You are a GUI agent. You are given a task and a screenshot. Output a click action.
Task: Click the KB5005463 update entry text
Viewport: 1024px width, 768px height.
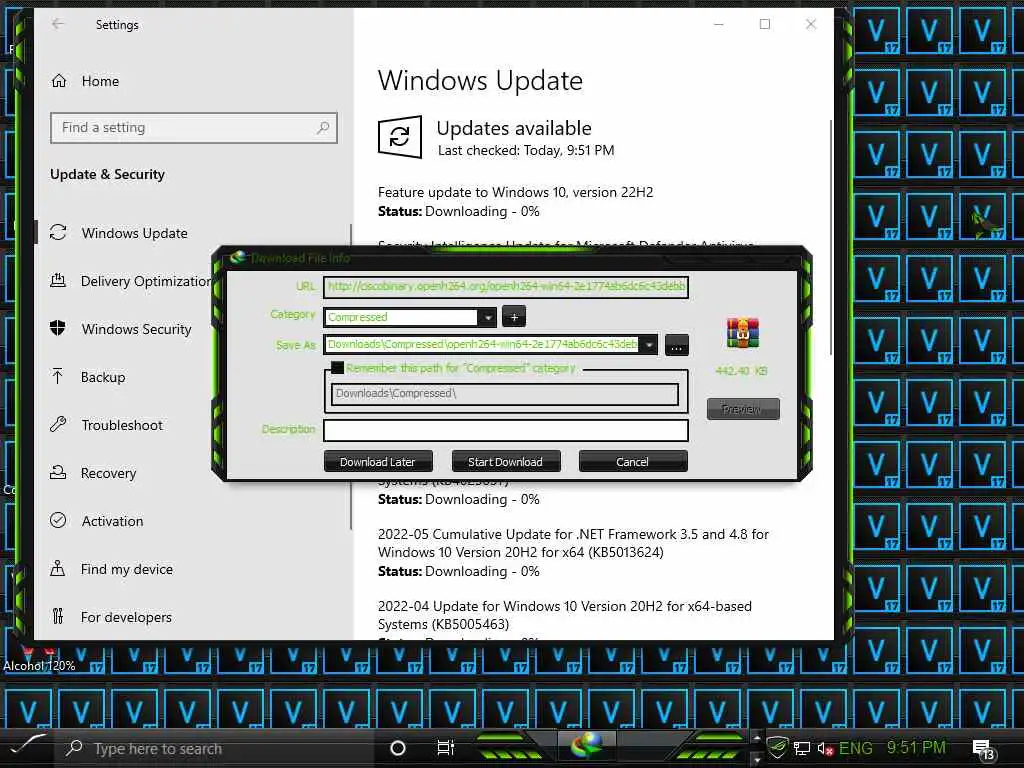point(564,615)
